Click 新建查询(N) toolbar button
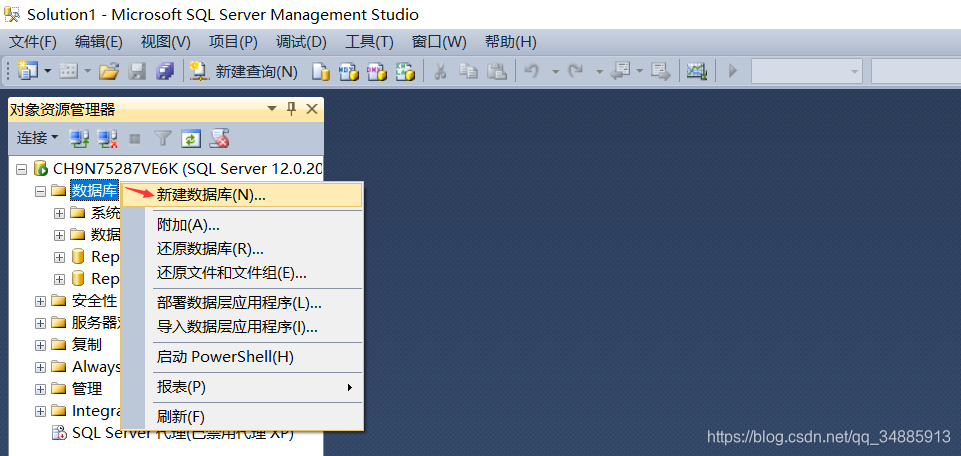The height and width of the screenshot is (456, 961). click(x=244, y=71)
